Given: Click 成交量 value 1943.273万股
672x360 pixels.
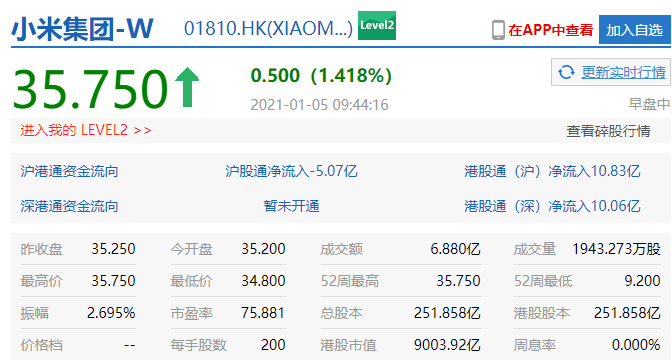Looking at the screenshot, I should pos(616,249).
